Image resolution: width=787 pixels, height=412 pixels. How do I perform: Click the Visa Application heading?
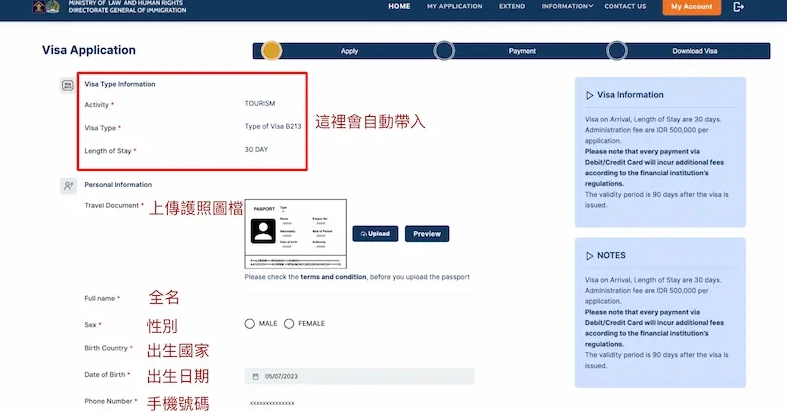[x=89, y=50]
